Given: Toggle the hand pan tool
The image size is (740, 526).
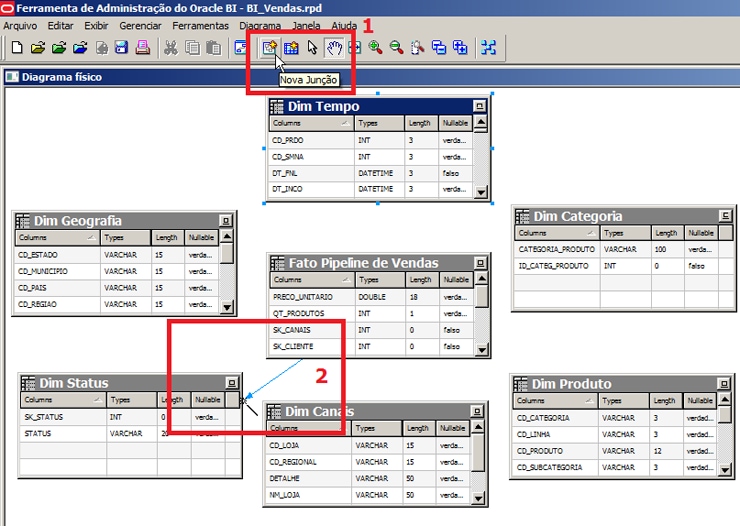Looking at the screenshot, I should click(334, 48).
